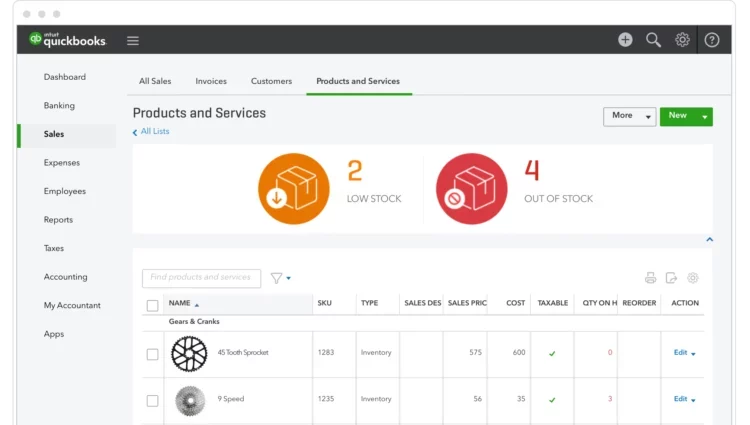This screenshot has height=425, width=750.
Task: Open Apps in the sidebar
Action: click(x=54, y=334)
